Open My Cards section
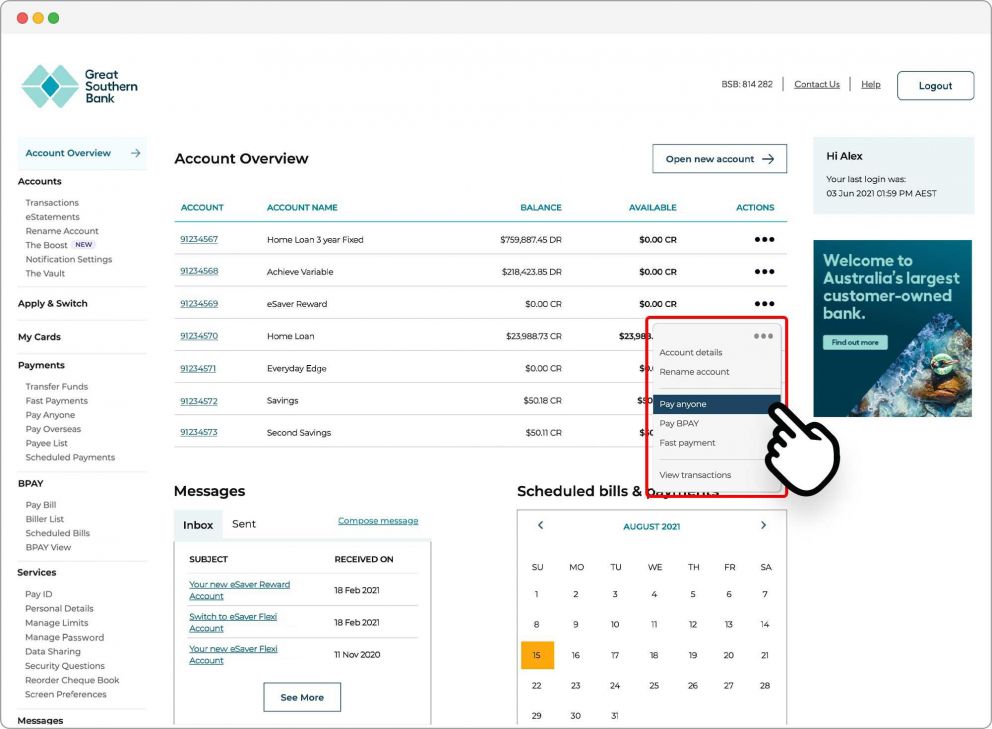992x729 pixels. pos(39,337)
